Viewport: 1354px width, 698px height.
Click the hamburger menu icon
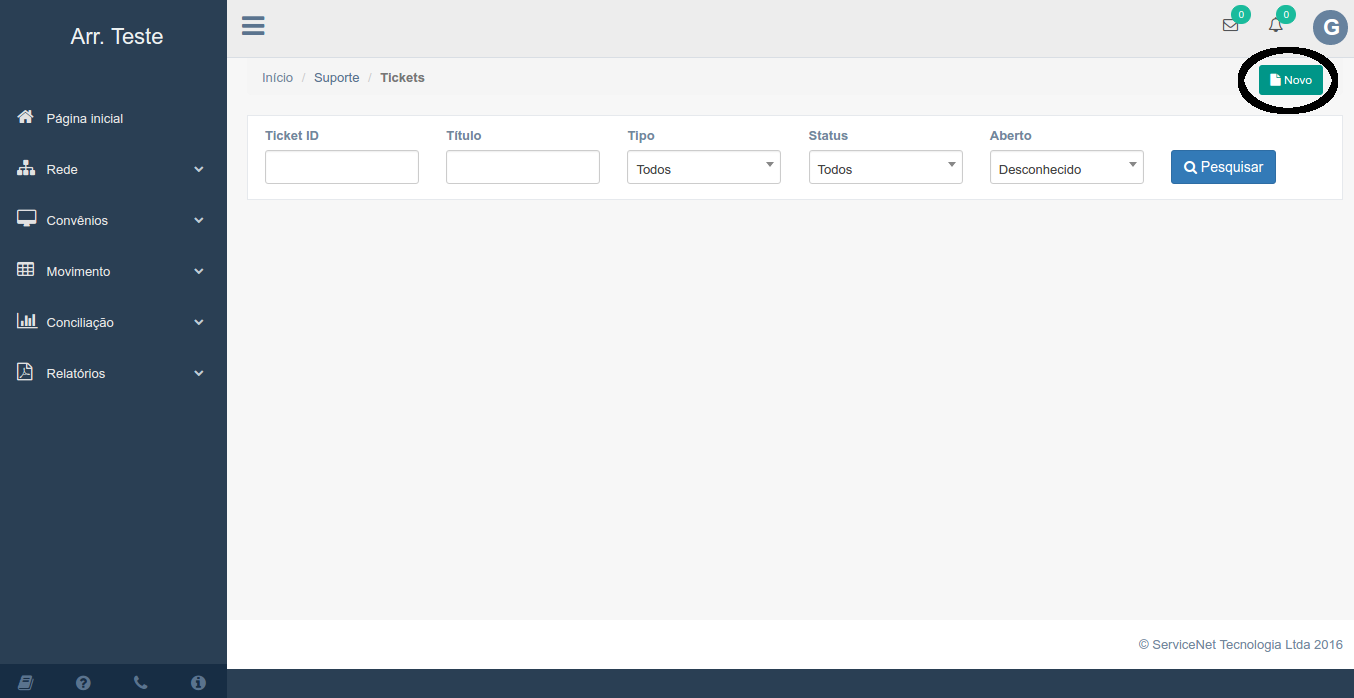click(x=253, y=26)
